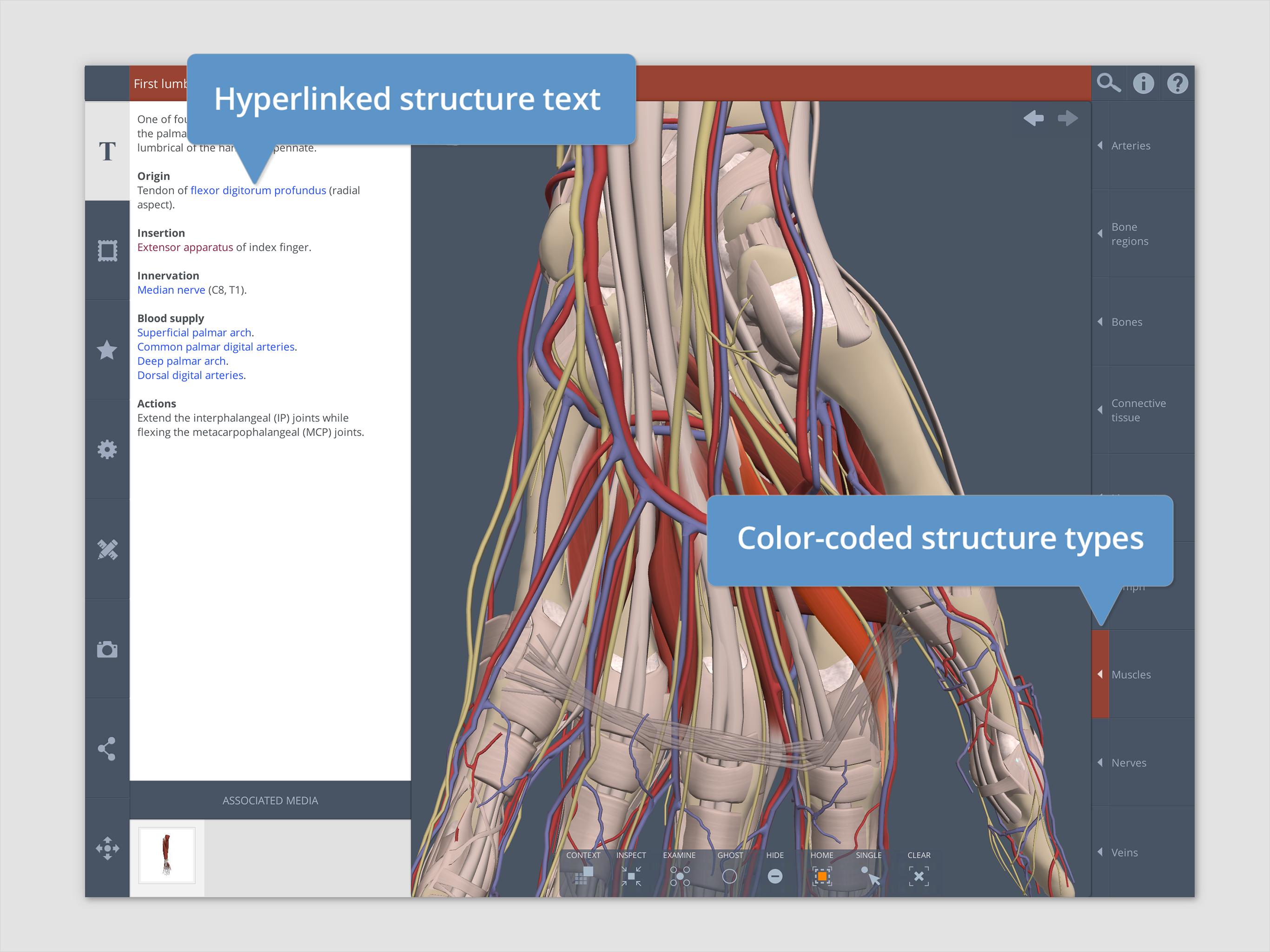The image size is (1270, 952).
Task: Open the Search magnifier icon
Action: pyautogui.click(x=1109, y=84)
